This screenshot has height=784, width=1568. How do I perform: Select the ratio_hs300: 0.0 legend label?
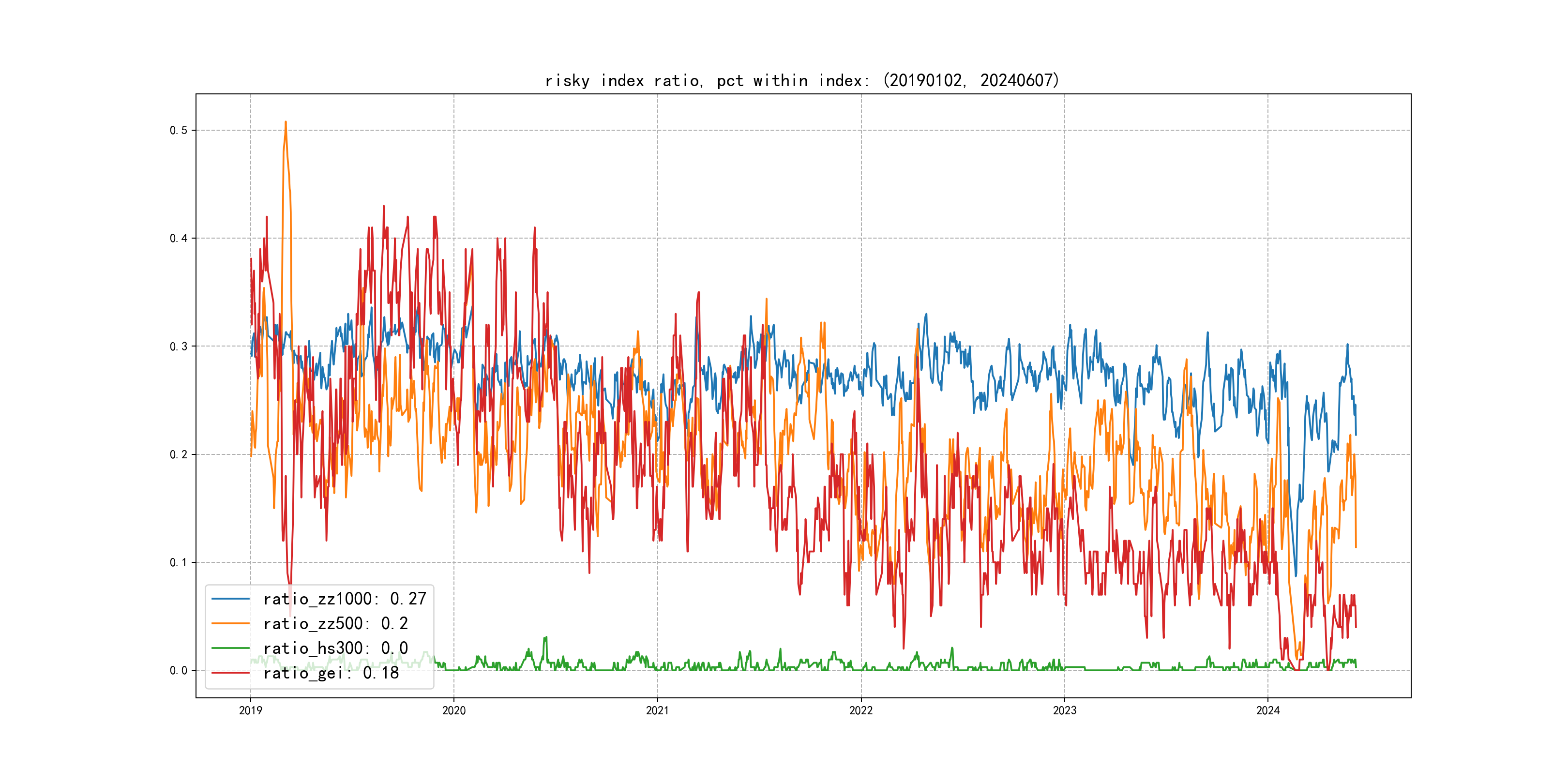coord(335,648)
